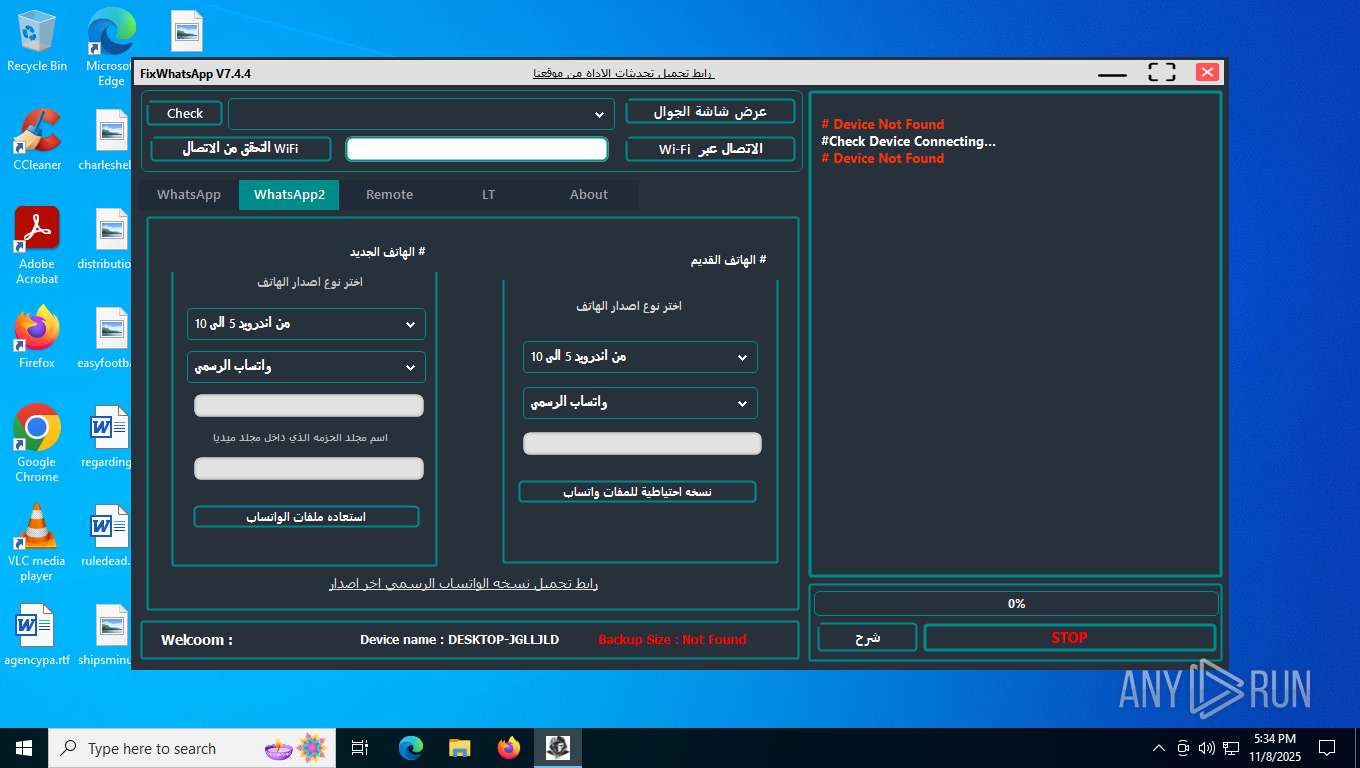1360x768 pixels.
Task: Open the Remote tab
Action: pos(389,195)
